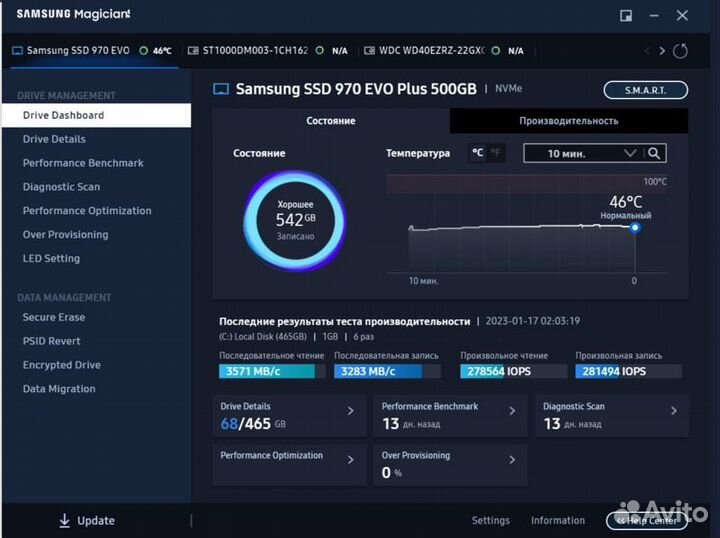The height and width of the screenshot is (538, 720).
Task: Click the WDC WD40EZRZ drive icon
Action: click(369, 50)
